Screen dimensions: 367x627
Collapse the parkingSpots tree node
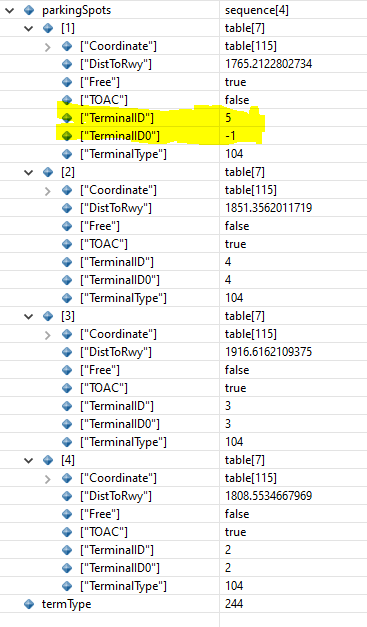pos(10,10)
